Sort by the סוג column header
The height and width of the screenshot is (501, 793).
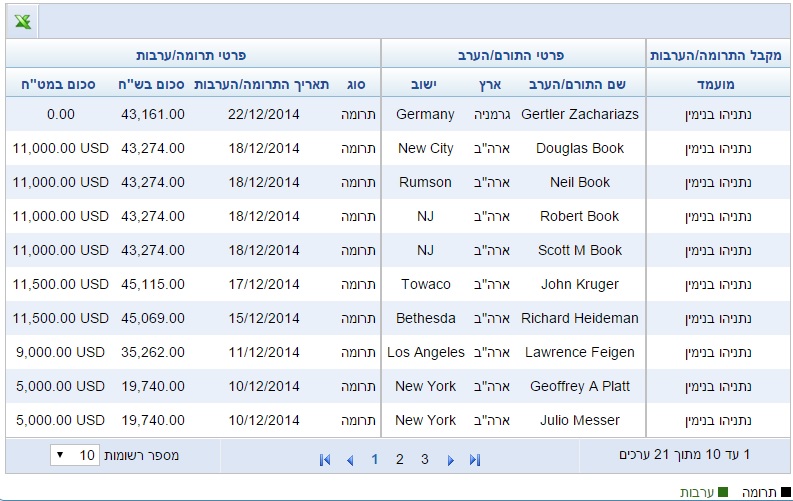(x=356, y=84)
